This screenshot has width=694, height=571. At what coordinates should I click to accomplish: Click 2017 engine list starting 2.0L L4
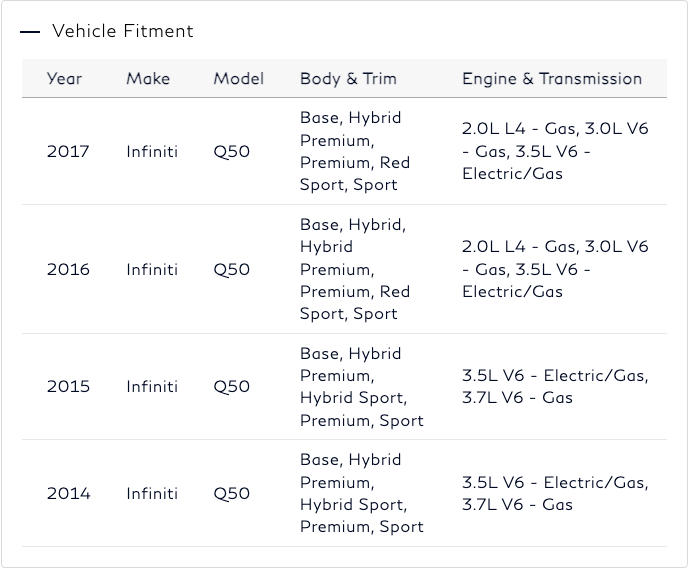coord(554,151)
